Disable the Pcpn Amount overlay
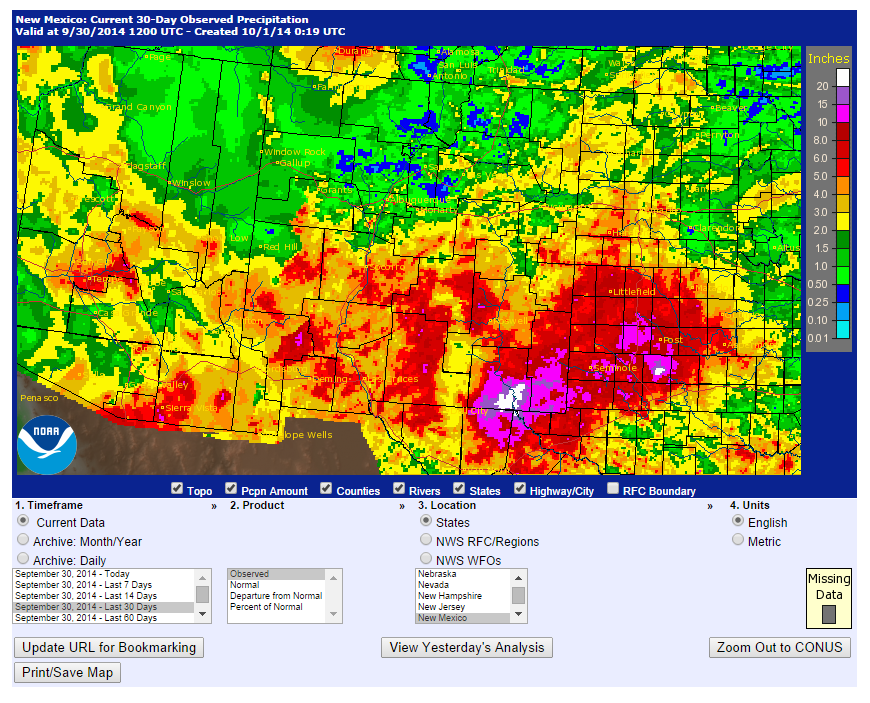The image size is (870, 703). pyautogui.click(x=233, y=489)
